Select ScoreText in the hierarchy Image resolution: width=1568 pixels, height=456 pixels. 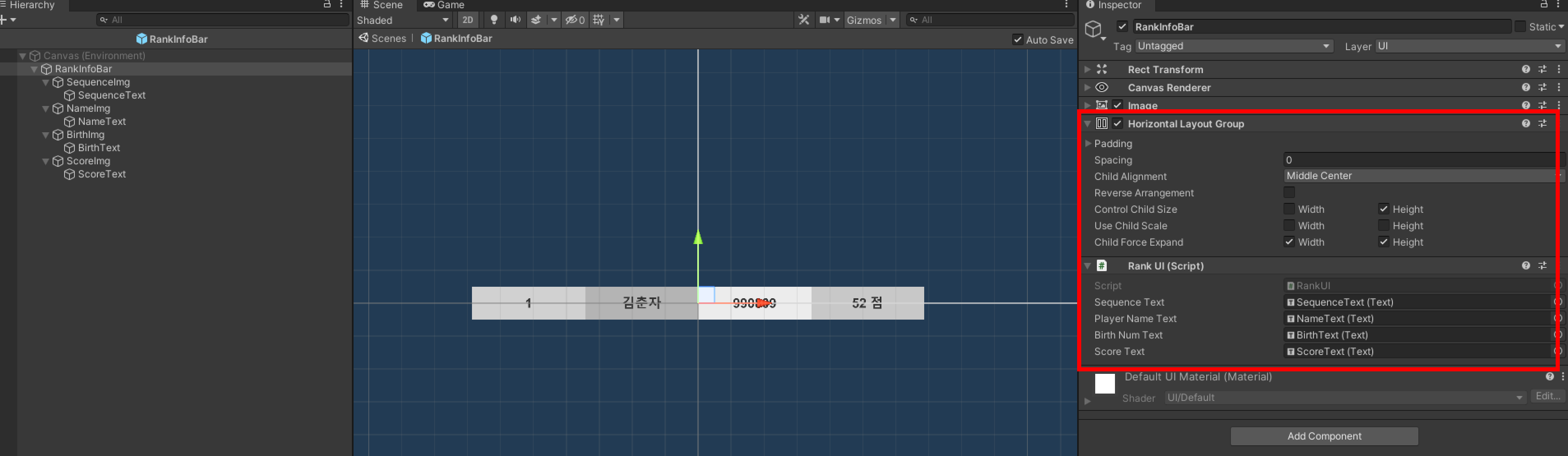(102, 175)
